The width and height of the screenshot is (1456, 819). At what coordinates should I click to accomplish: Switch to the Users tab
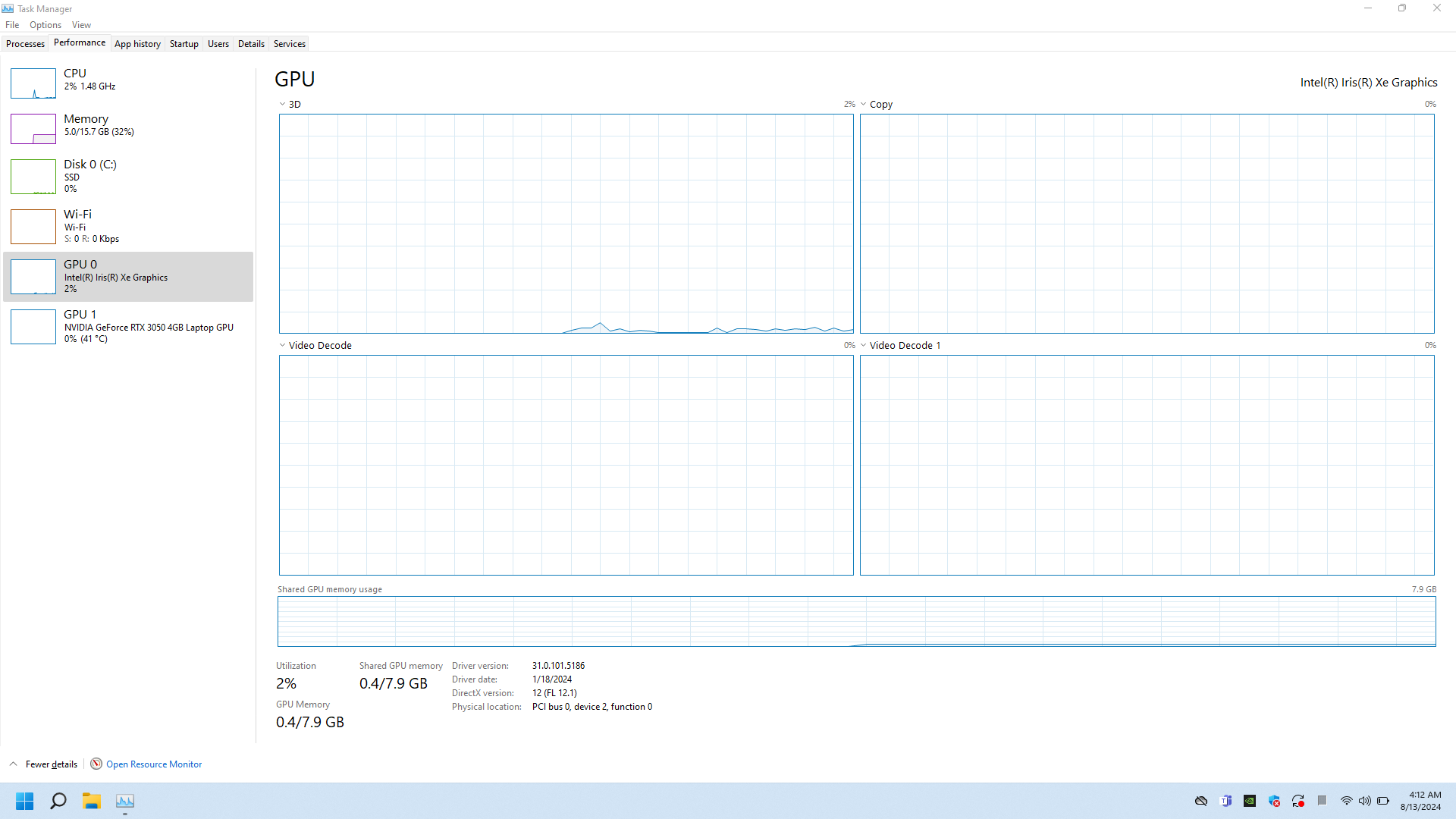tap(218, 44)
